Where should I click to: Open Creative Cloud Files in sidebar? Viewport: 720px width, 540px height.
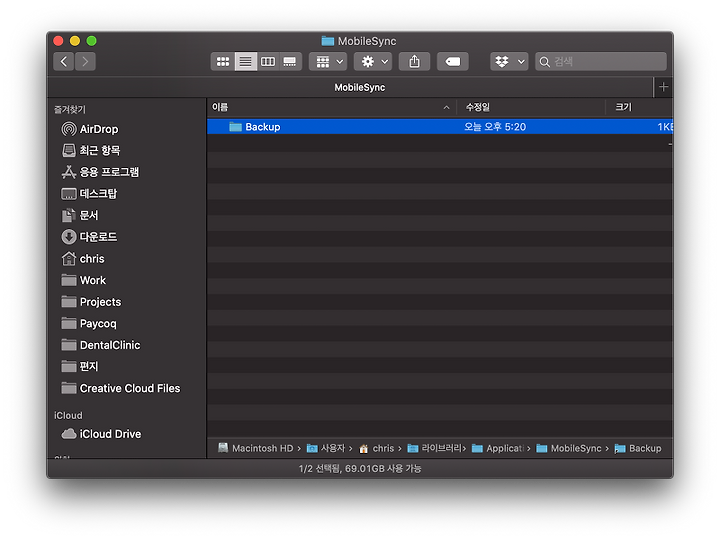click(x=121, y=388)
